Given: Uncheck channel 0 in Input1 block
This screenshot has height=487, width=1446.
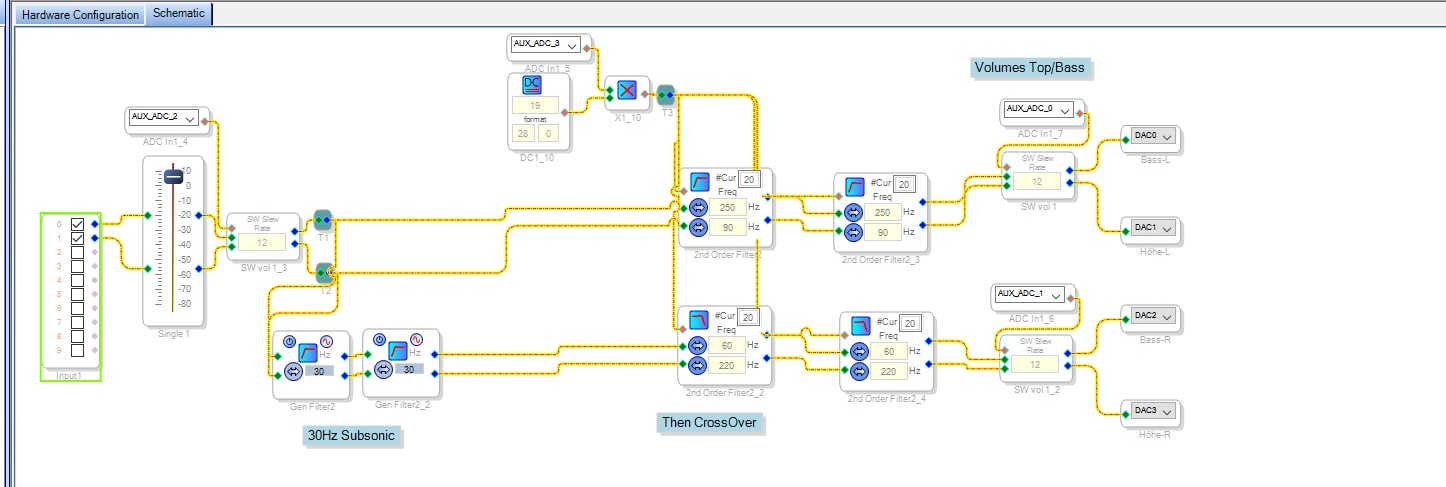Looking at the screenshot, I should tap(77, 224).
